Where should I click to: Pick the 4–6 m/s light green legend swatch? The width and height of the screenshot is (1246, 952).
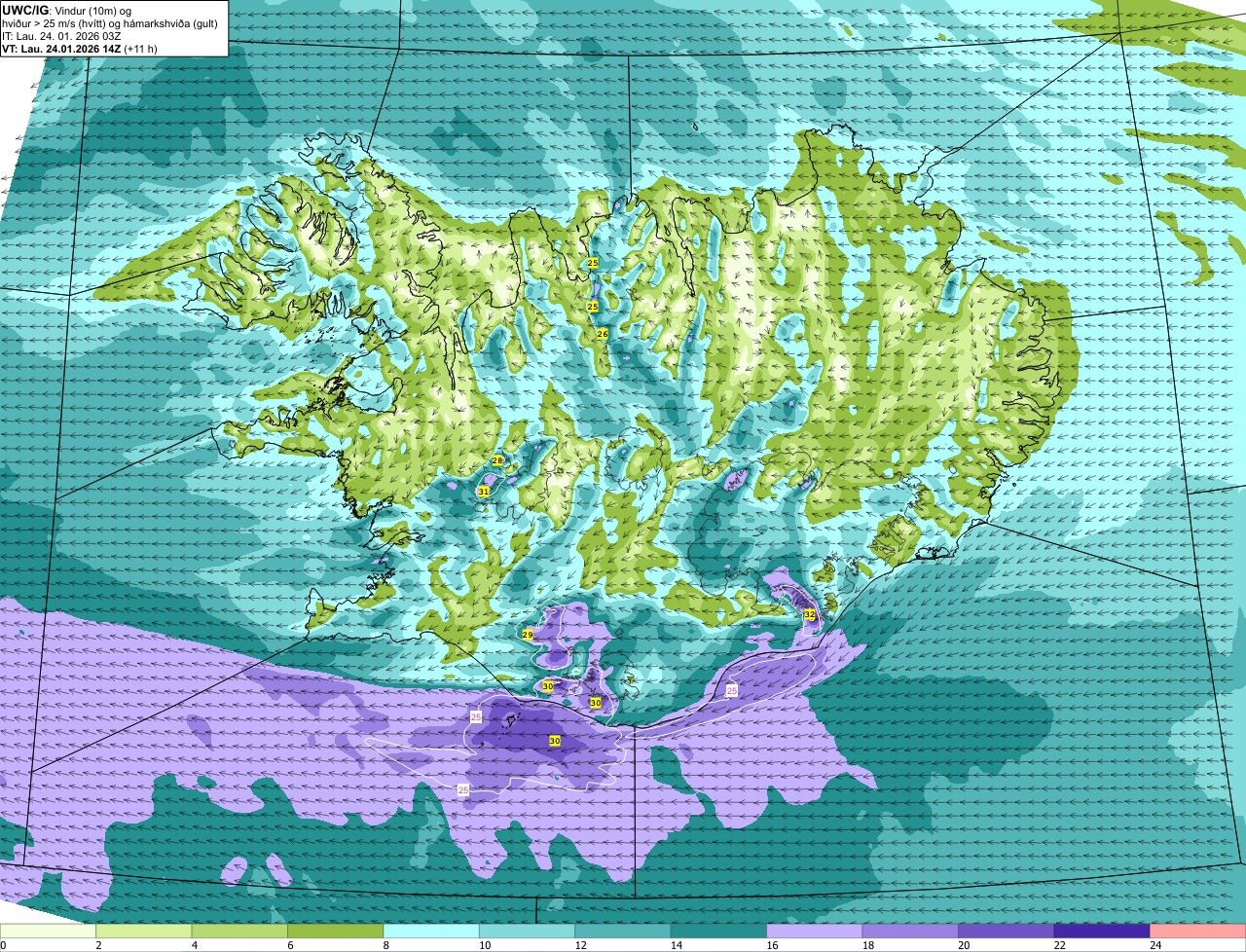click(240, 931)
